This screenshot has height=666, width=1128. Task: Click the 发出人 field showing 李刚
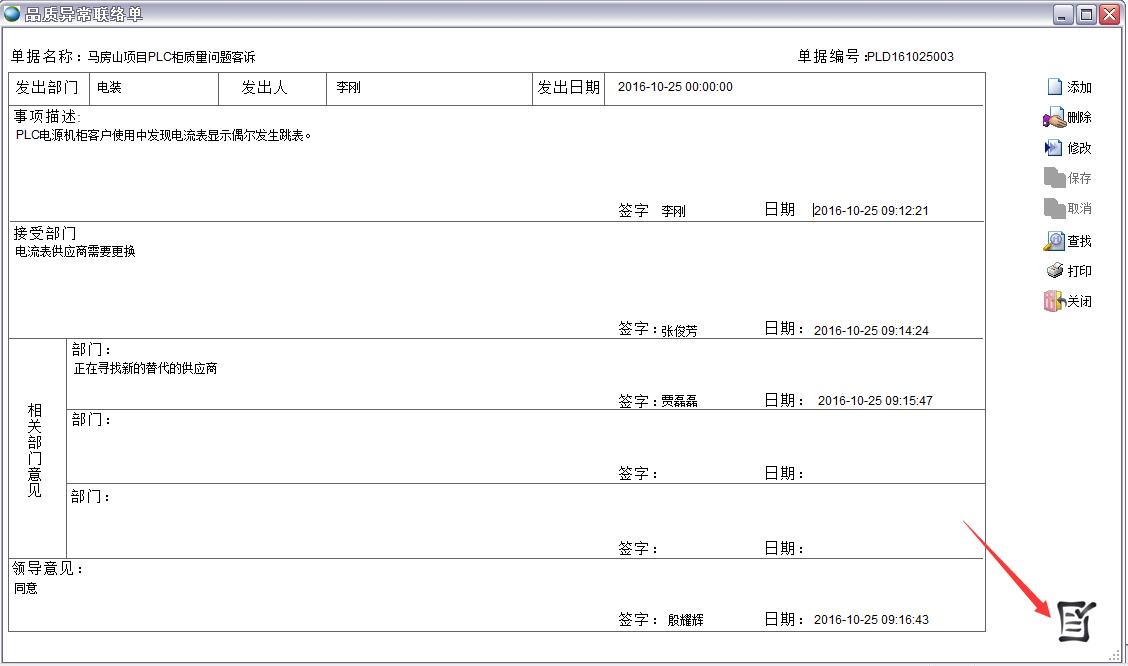click(429, 88)
